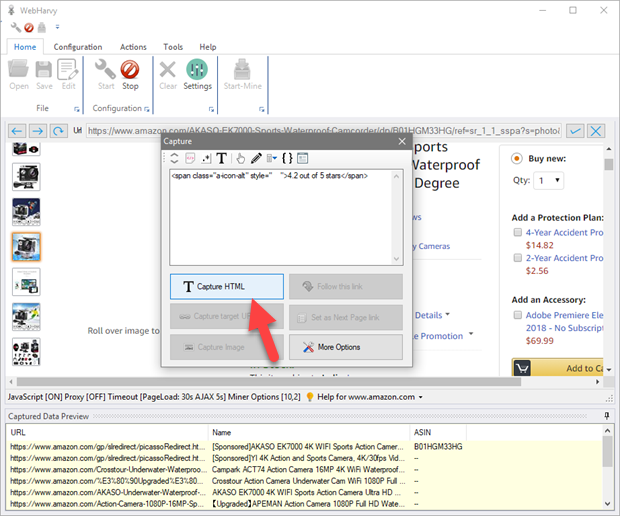Click the browser back arrow
The image size is (620, 516).
click(x=17, y=131)
